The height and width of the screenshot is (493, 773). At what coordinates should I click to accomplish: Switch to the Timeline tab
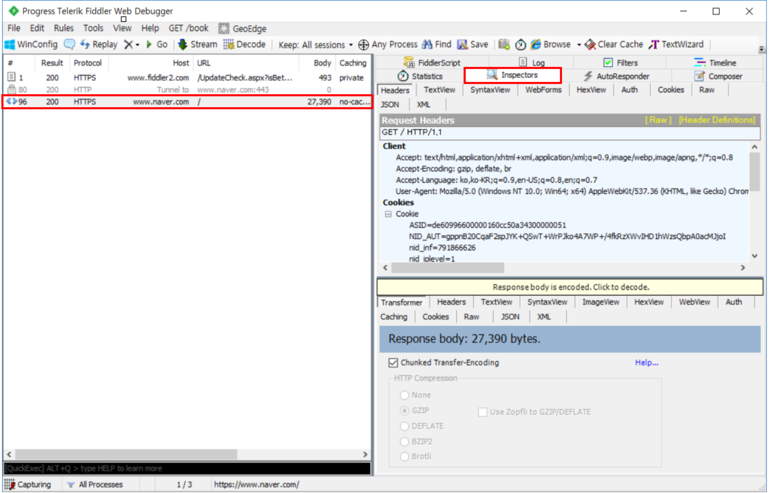715,63
